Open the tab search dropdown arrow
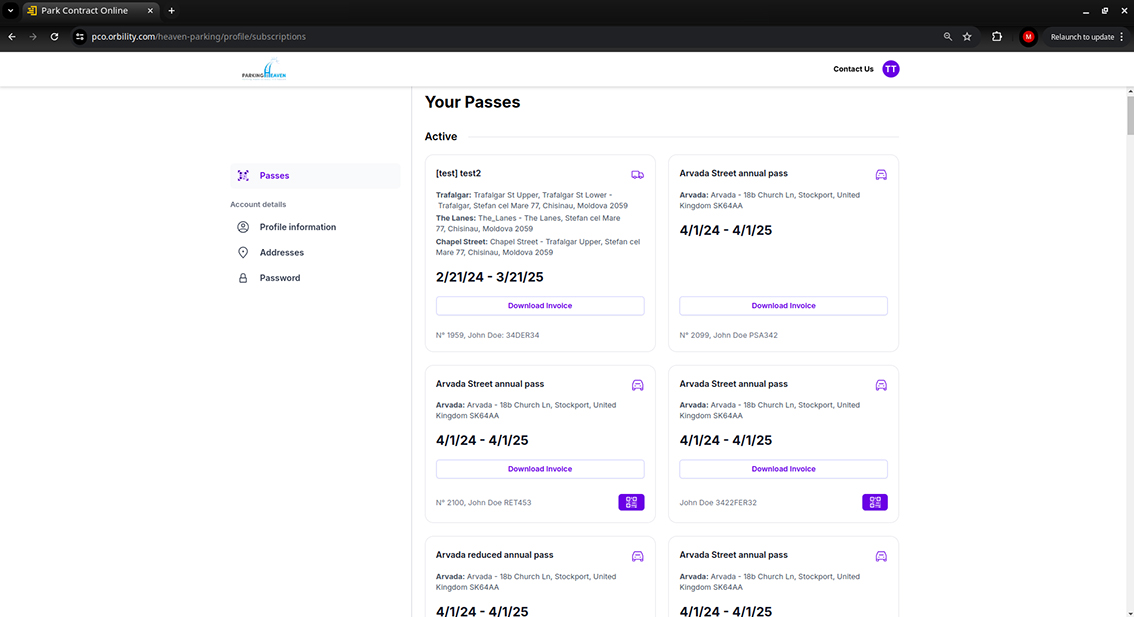 (10, 10)
